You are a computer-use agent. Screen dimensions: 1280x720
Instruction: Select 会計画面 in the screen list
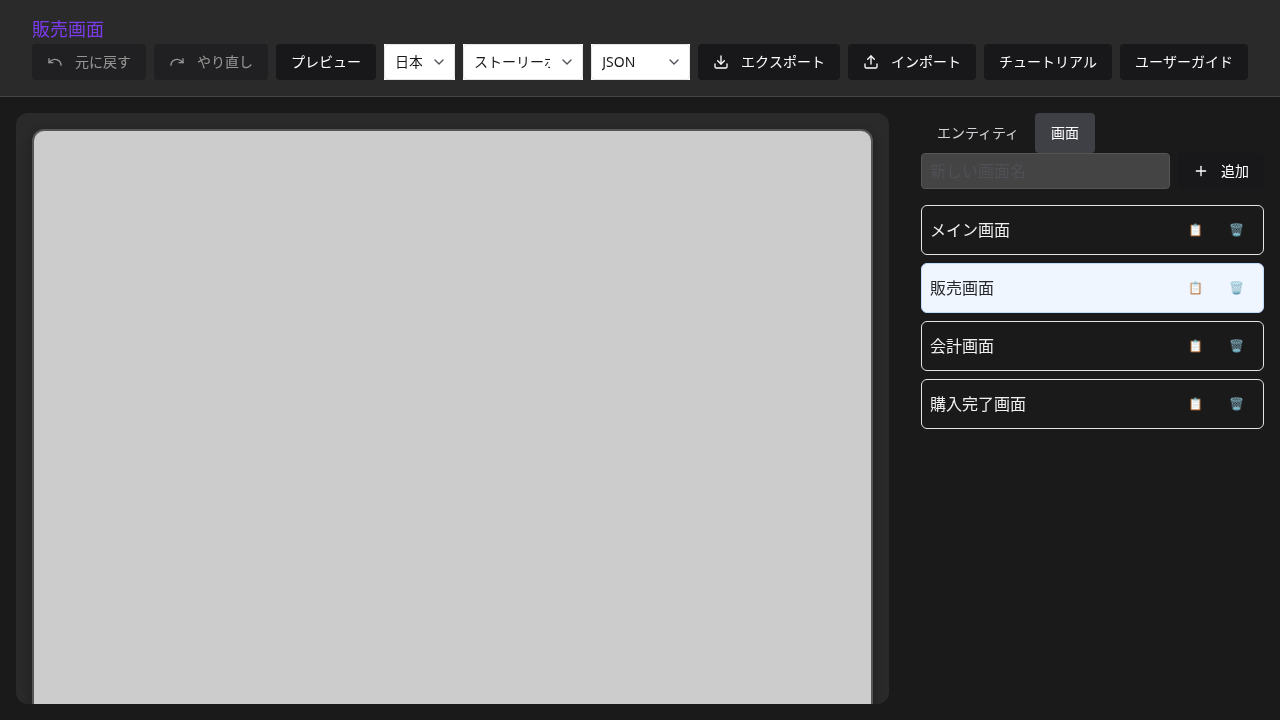pos(1092,346)
